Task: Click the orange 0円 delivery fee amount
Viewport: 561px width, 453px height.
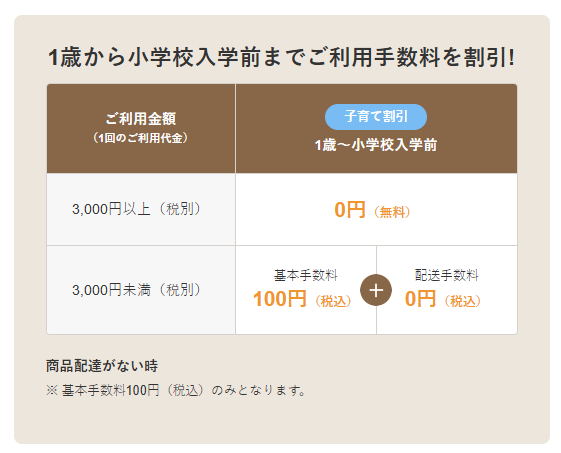Action: [420, 299]
